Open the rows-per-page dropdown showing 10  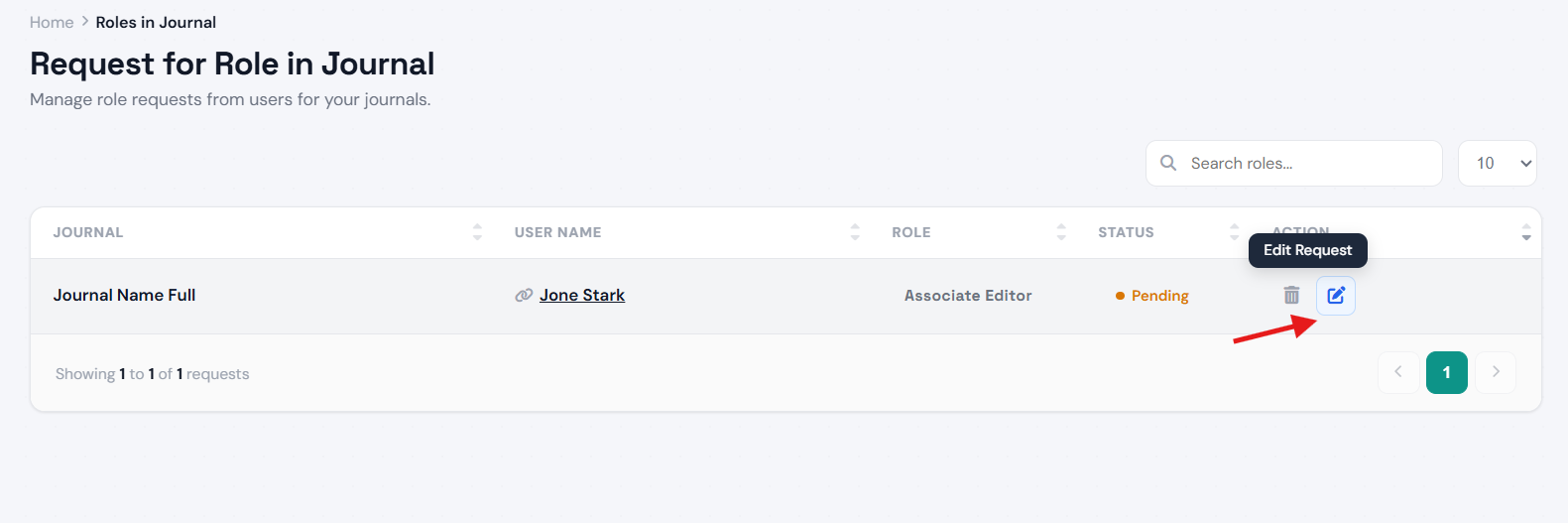[x=1498, y=163]
